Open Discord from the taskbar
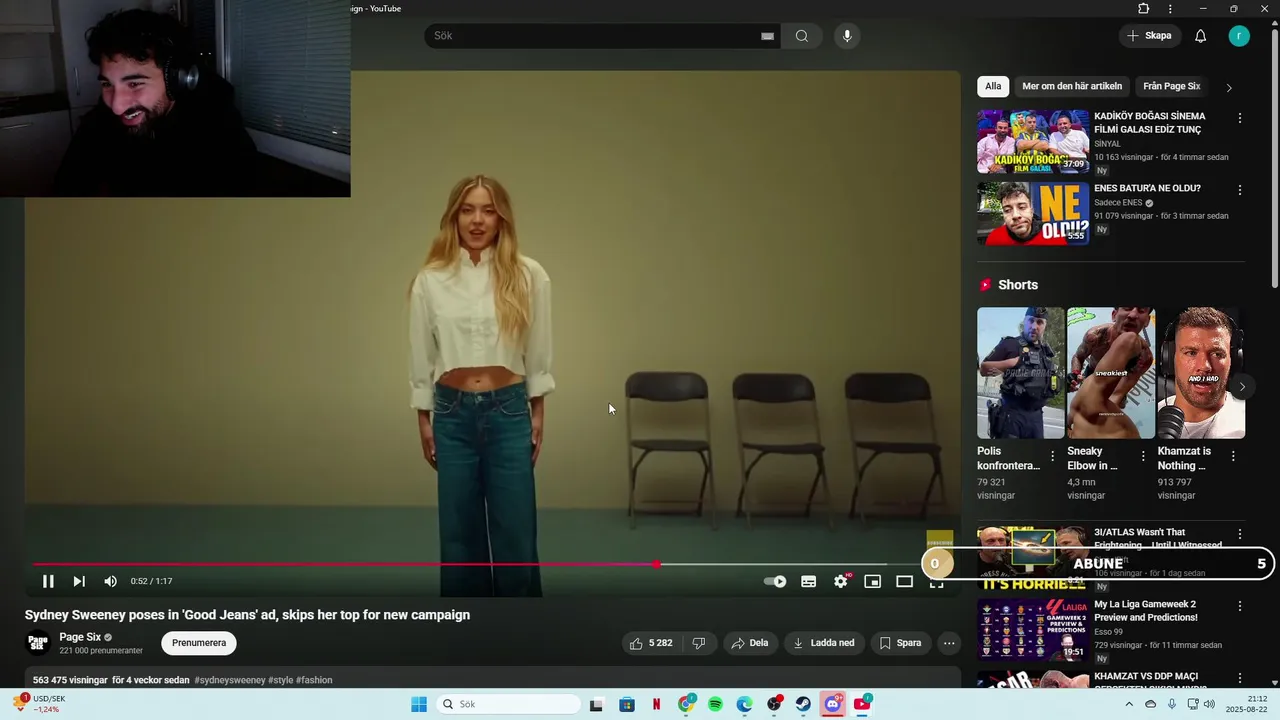Viewport: 1280px width, 720px height. tap(833, 704)
